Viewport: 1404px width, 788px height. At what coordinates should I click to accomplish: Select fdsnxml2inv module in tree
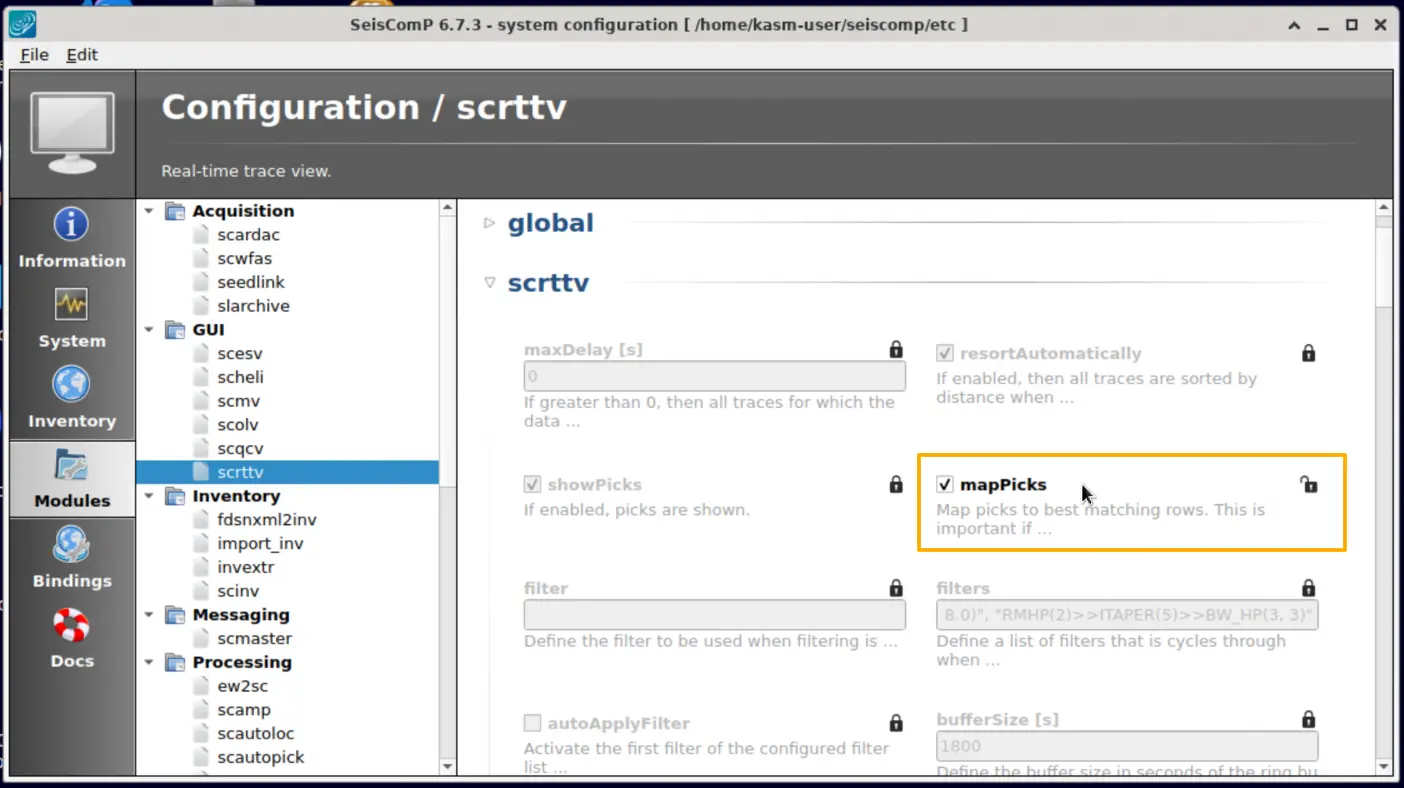pos(266,520)
